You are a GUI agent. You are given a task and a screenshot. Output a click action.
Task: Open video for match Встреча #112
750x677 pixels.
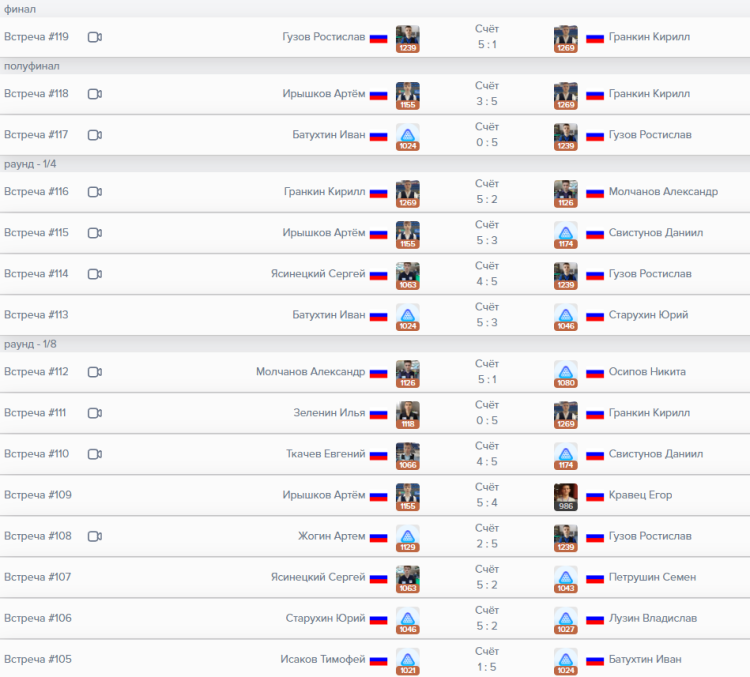click(95, 372)
